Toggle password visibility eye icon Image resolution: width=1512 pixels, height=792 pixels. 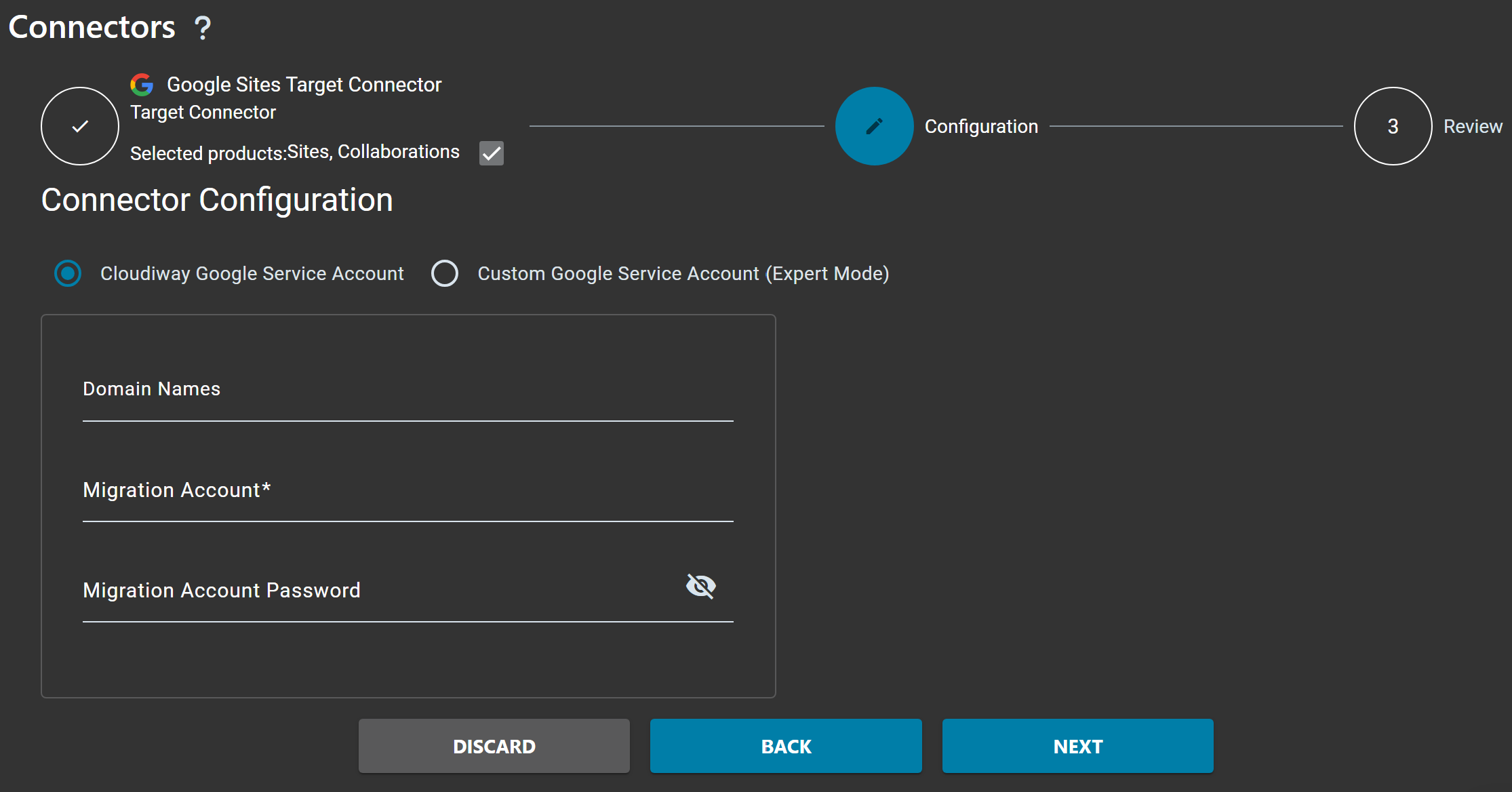point(701,586)
